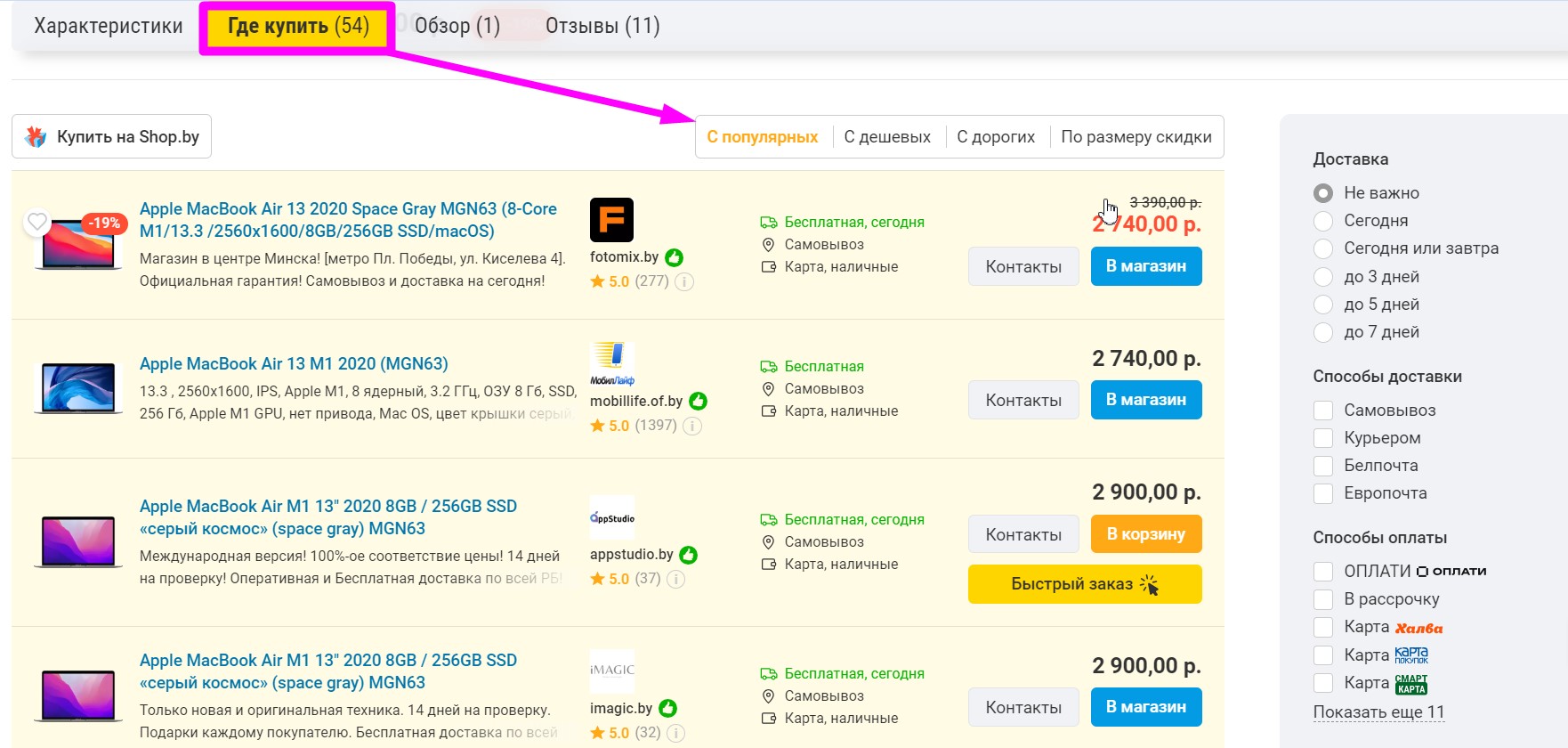Click the green verified badge next to fotomix.by
Screen dimensions: 1568x748
pyautogui.click(x=675, y=257)
